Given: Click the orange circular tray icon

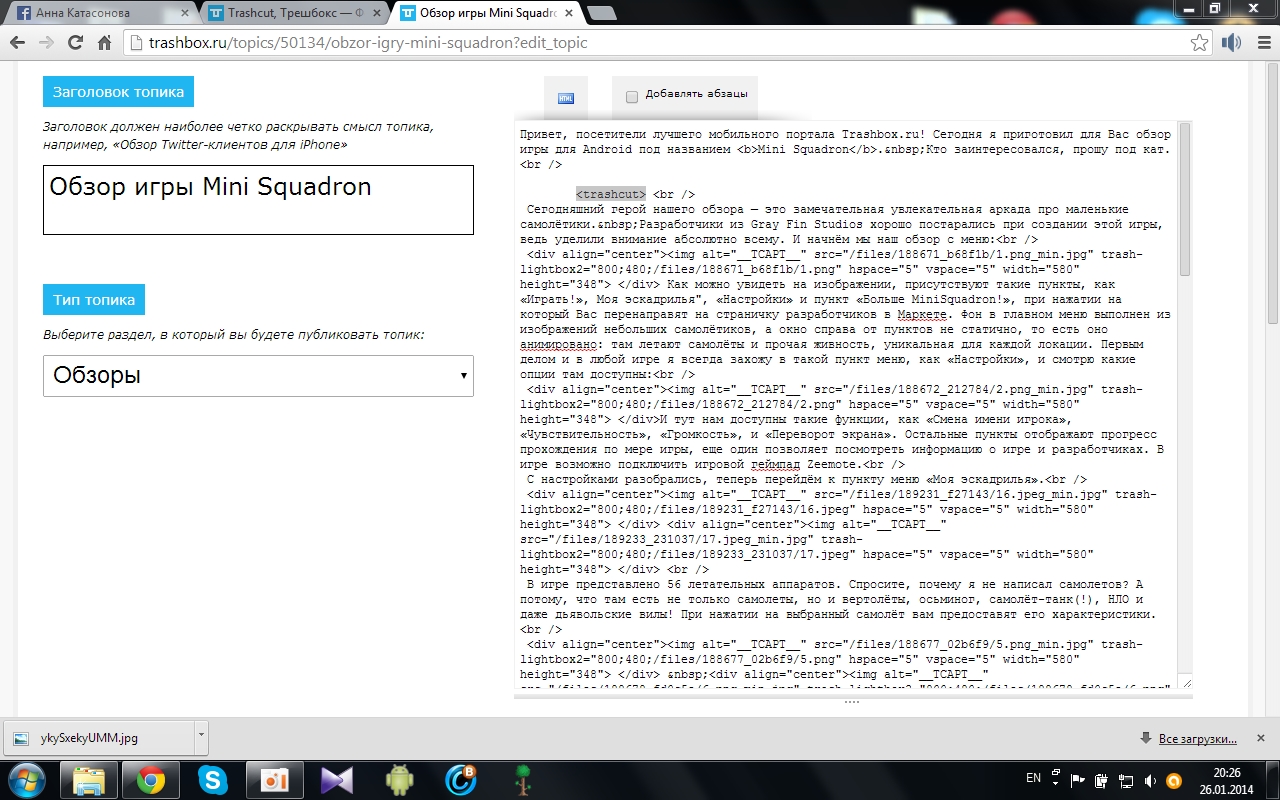Looking at the screenshot, I should 1174,779.
